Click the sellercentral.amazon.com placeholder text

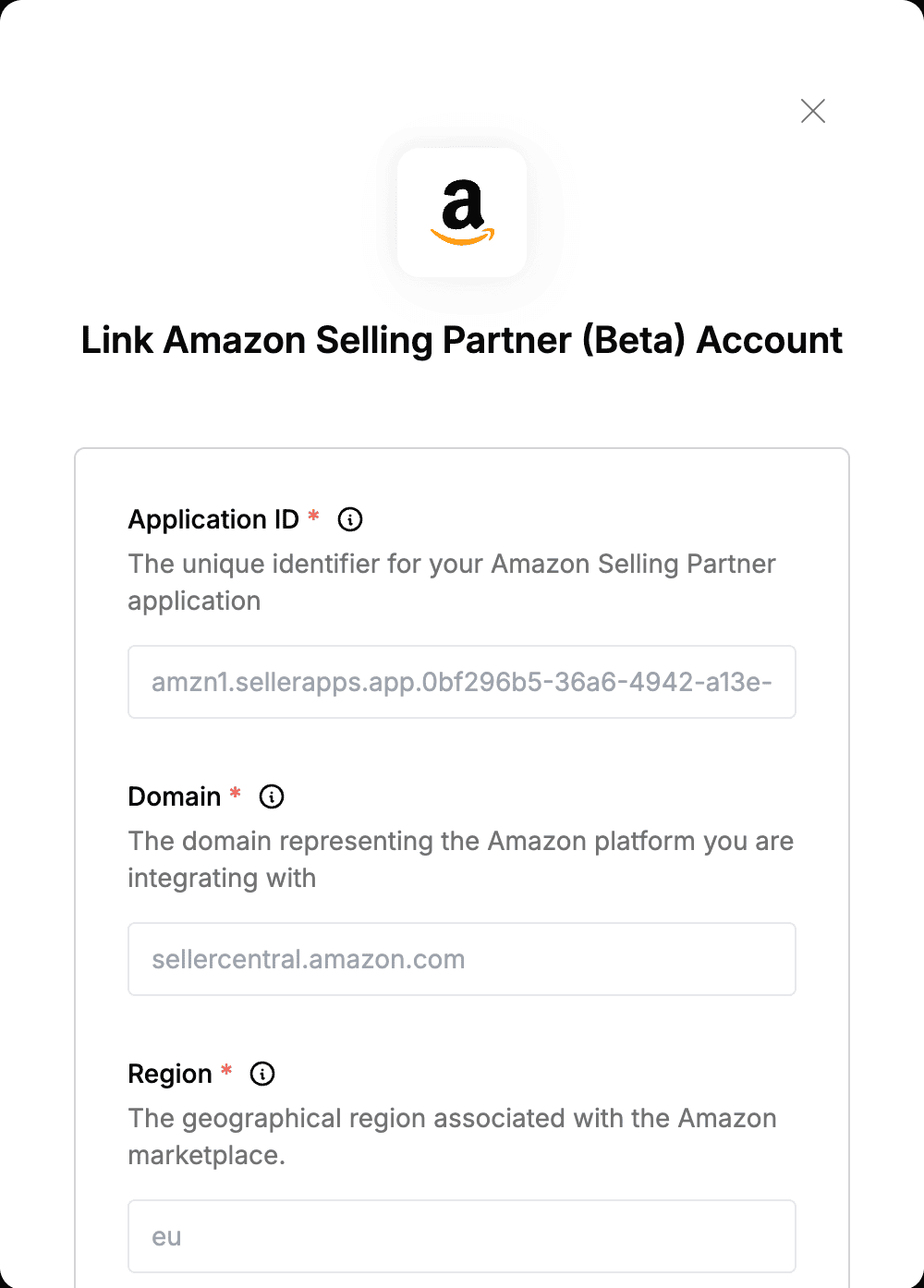[309, 959]
